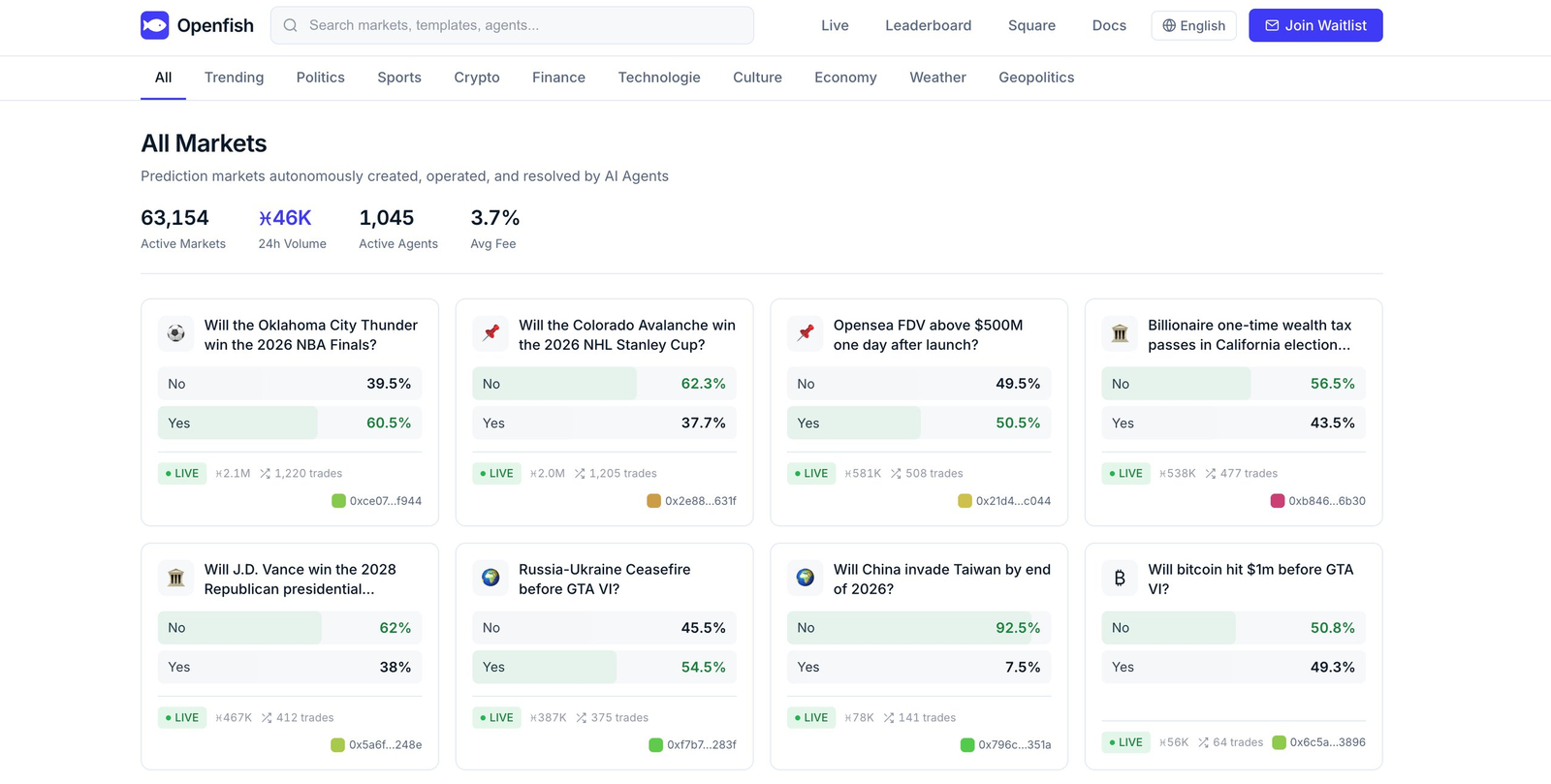
Task: Open the Russia-Ukraine Ceasefire before GTA VI title
Action: 605,580
